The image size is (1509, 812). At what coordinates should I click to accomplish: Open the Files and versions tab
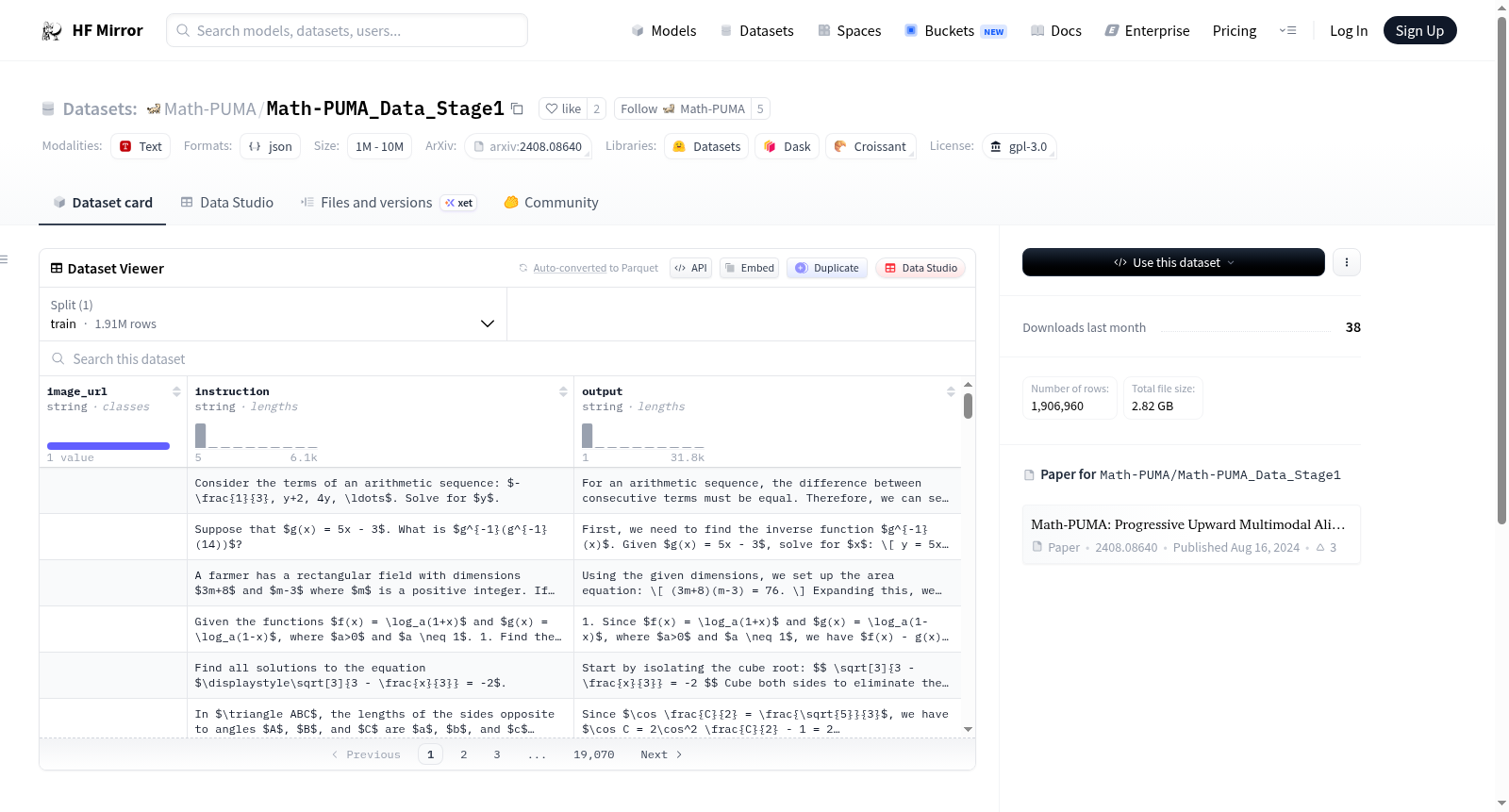pos(389,203)
